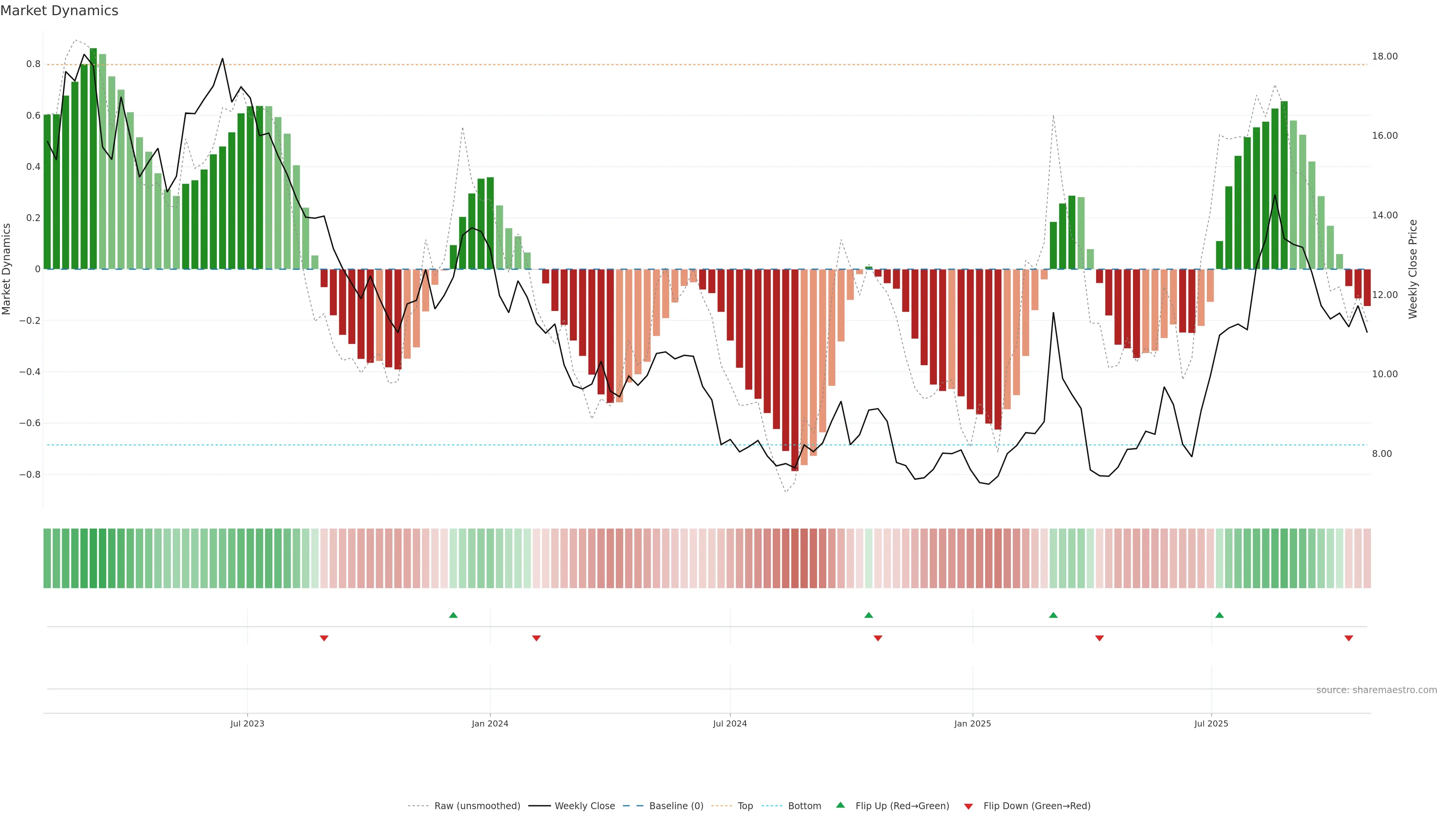Click the Flip Up triangle icon in legend

[840, 805]
